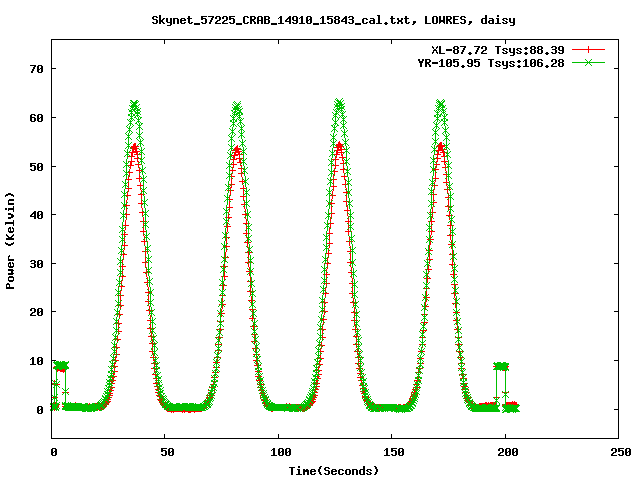Click the fourth red XL peak near 171 seconds
Image resolution: width=640 pixels, height=480 pixels.
click(441, 146)
